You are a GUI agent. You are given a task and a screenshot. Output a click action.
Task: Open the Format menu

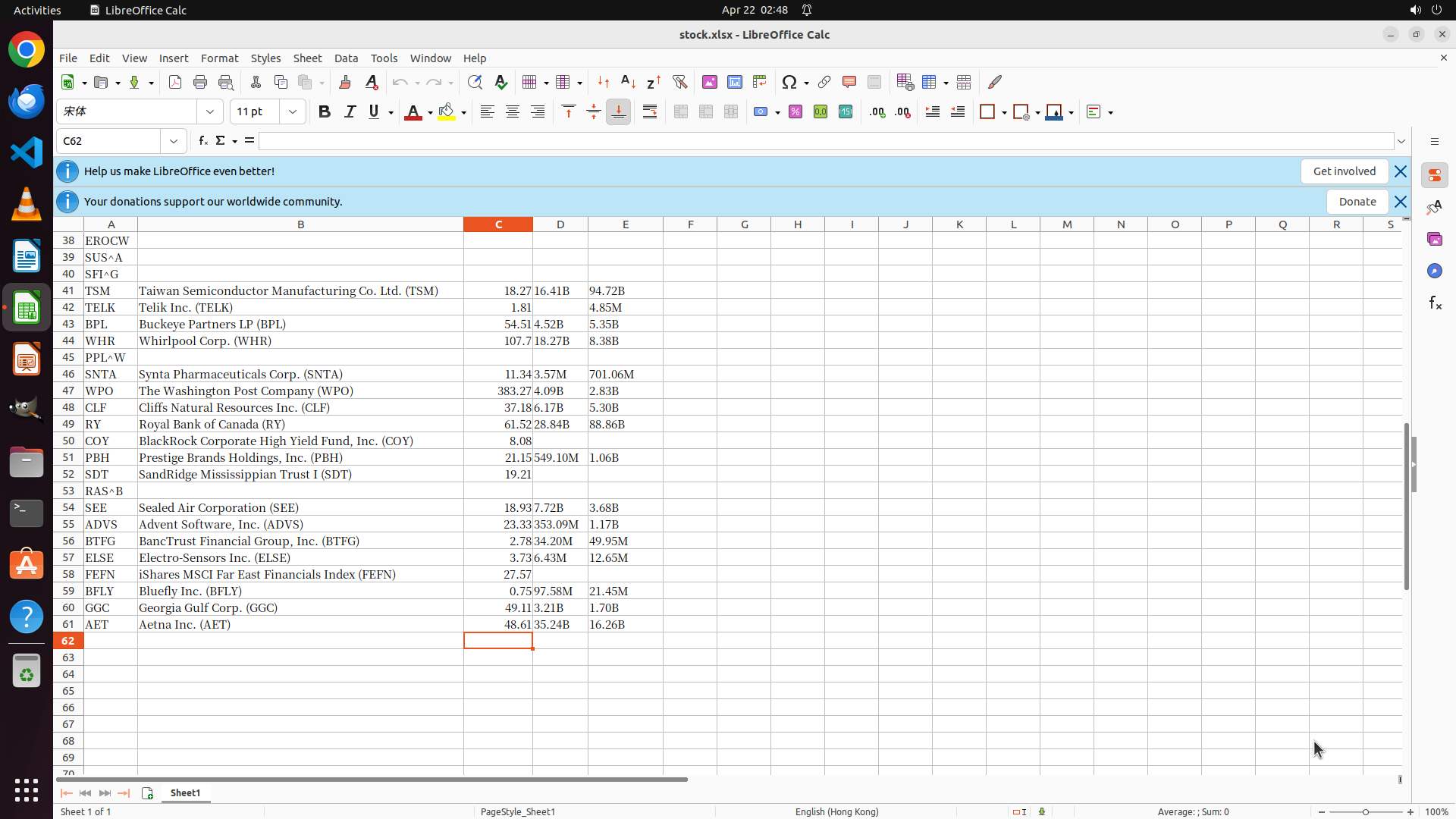[x=219, y=58]
